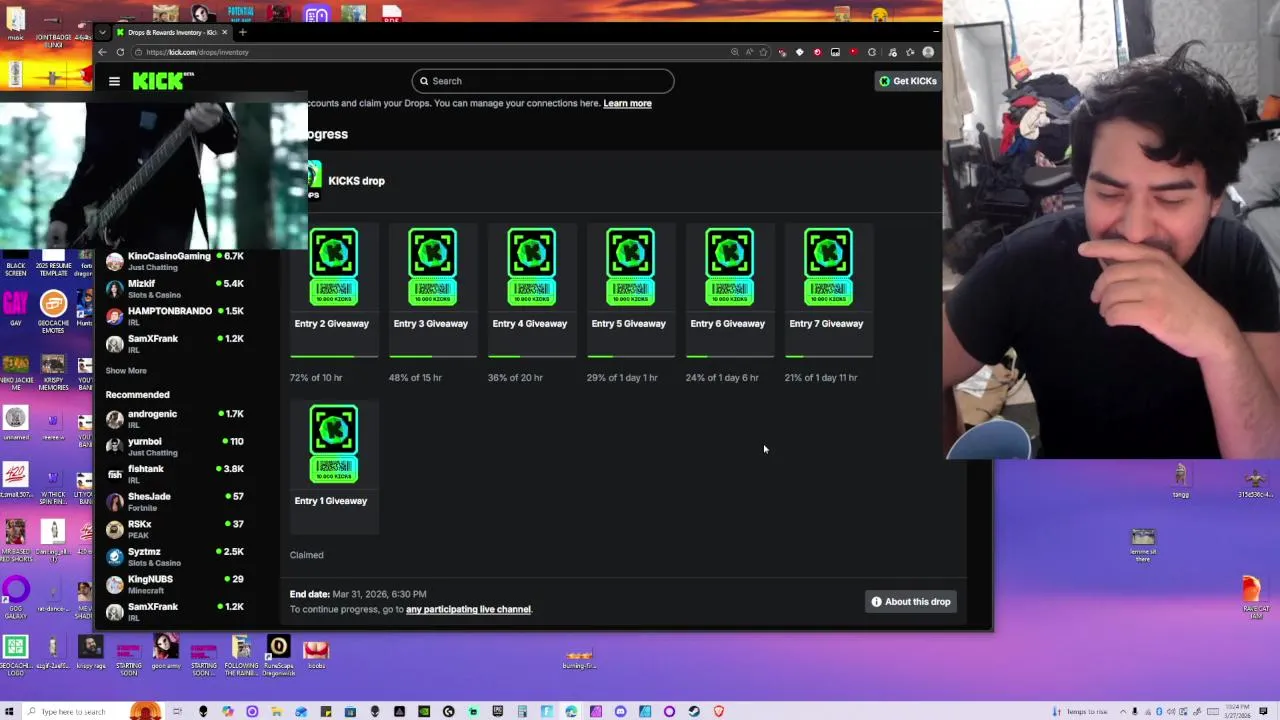Open HAMPTONBRANDO channel in sidebar
Image resolution: width=1280 pixels, height=720 pixels.
coord(175,316)
